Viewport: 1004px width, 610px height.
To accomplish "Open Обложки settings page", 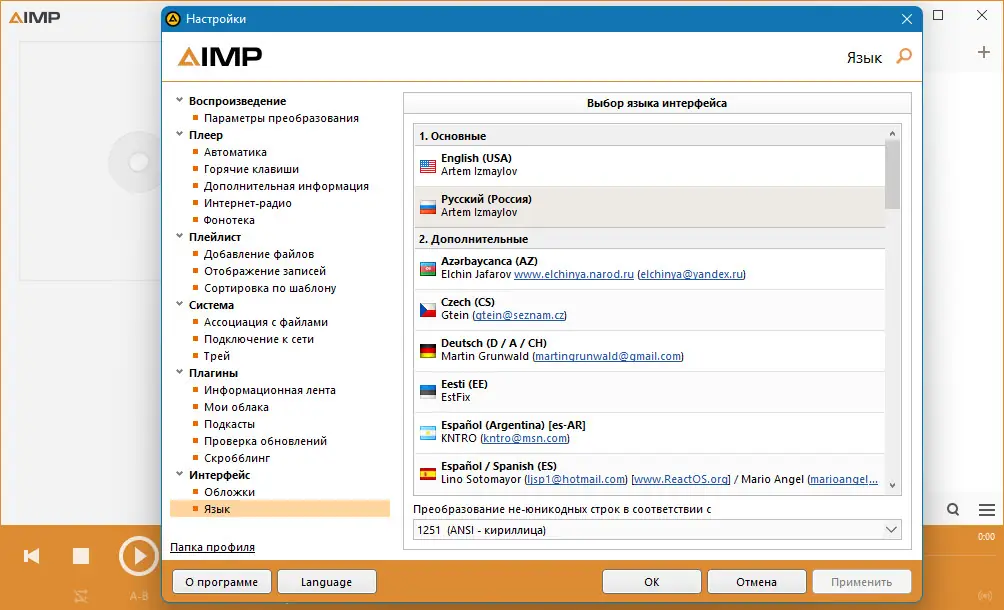I will point(229,492).
